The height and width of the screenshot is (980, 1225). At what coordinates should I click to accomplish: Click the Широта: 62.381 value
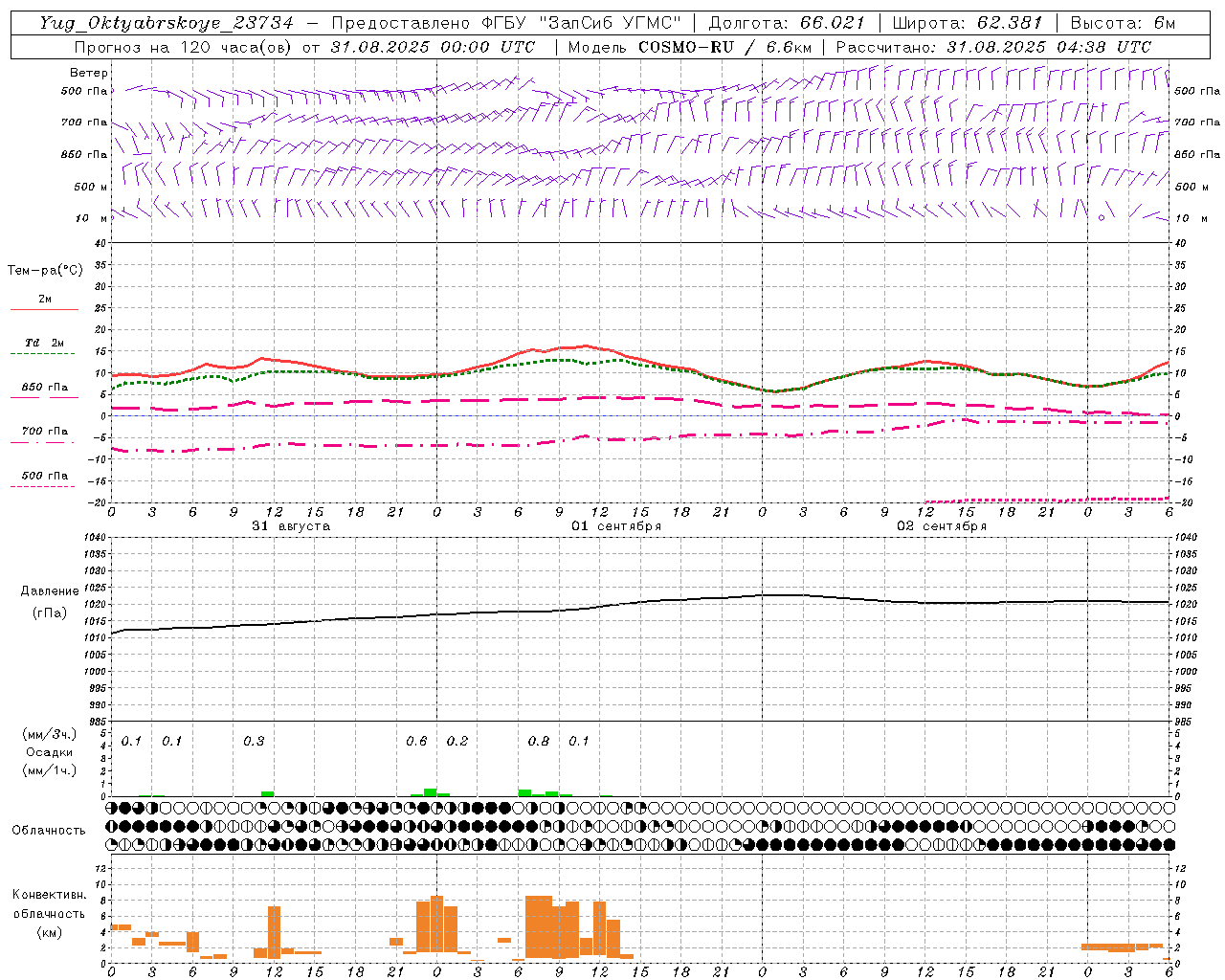968,23
